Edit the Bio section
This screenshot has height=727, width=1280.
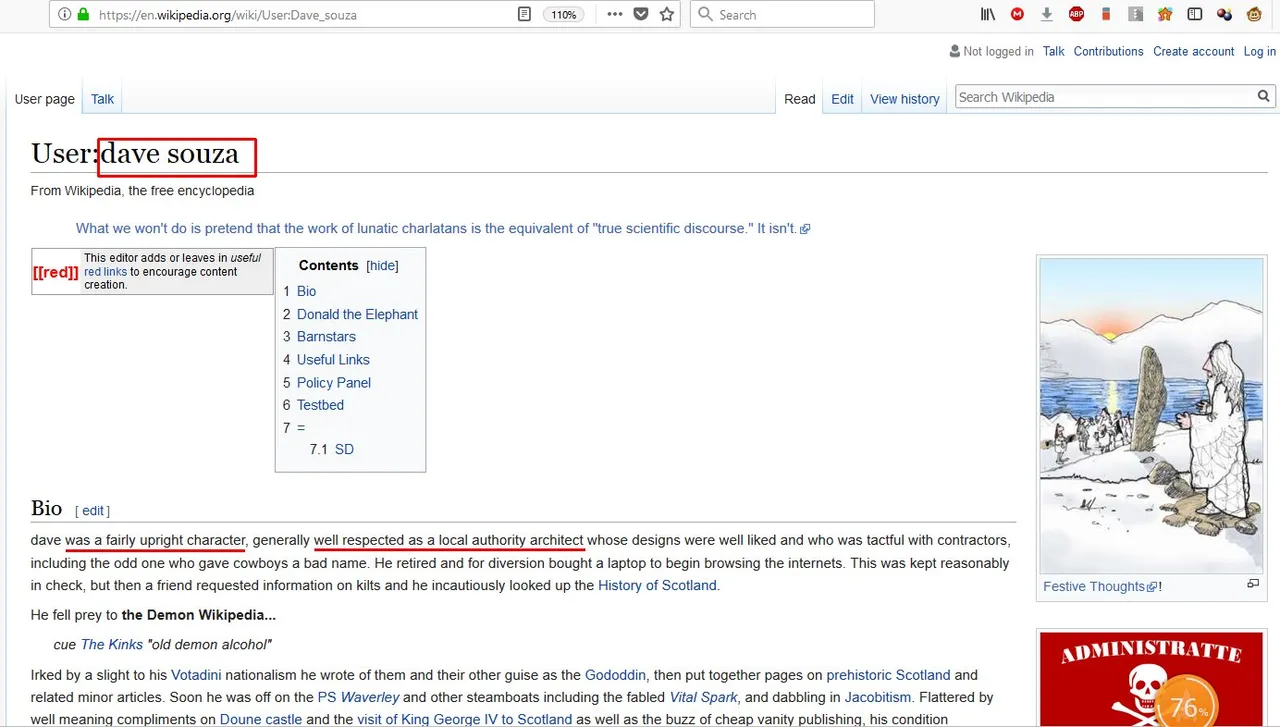point(93,511)
